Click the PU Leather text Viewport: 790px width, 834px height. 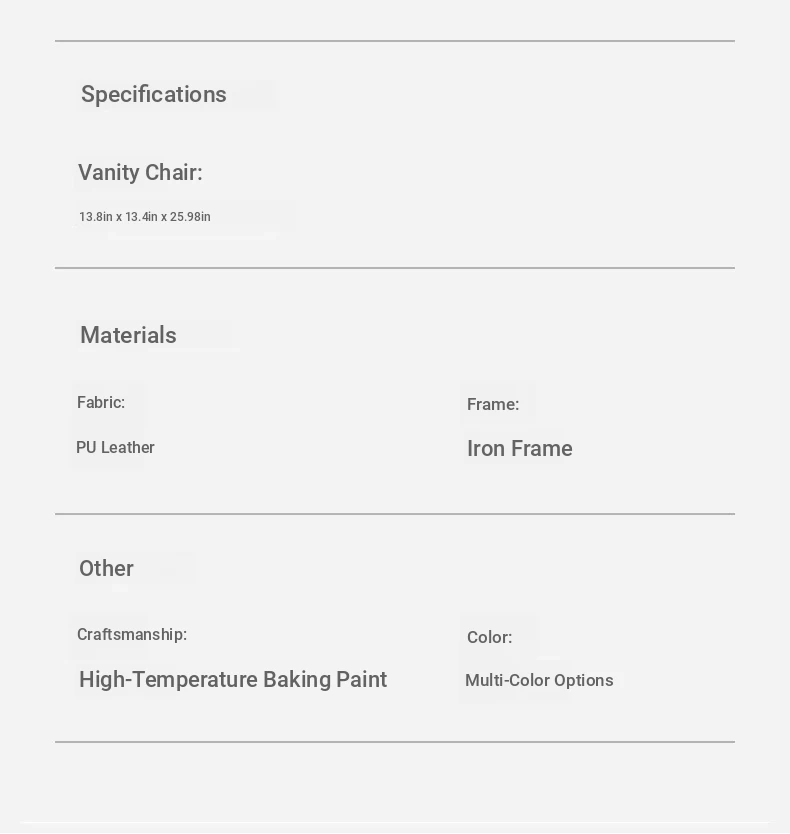pos(115,447)
